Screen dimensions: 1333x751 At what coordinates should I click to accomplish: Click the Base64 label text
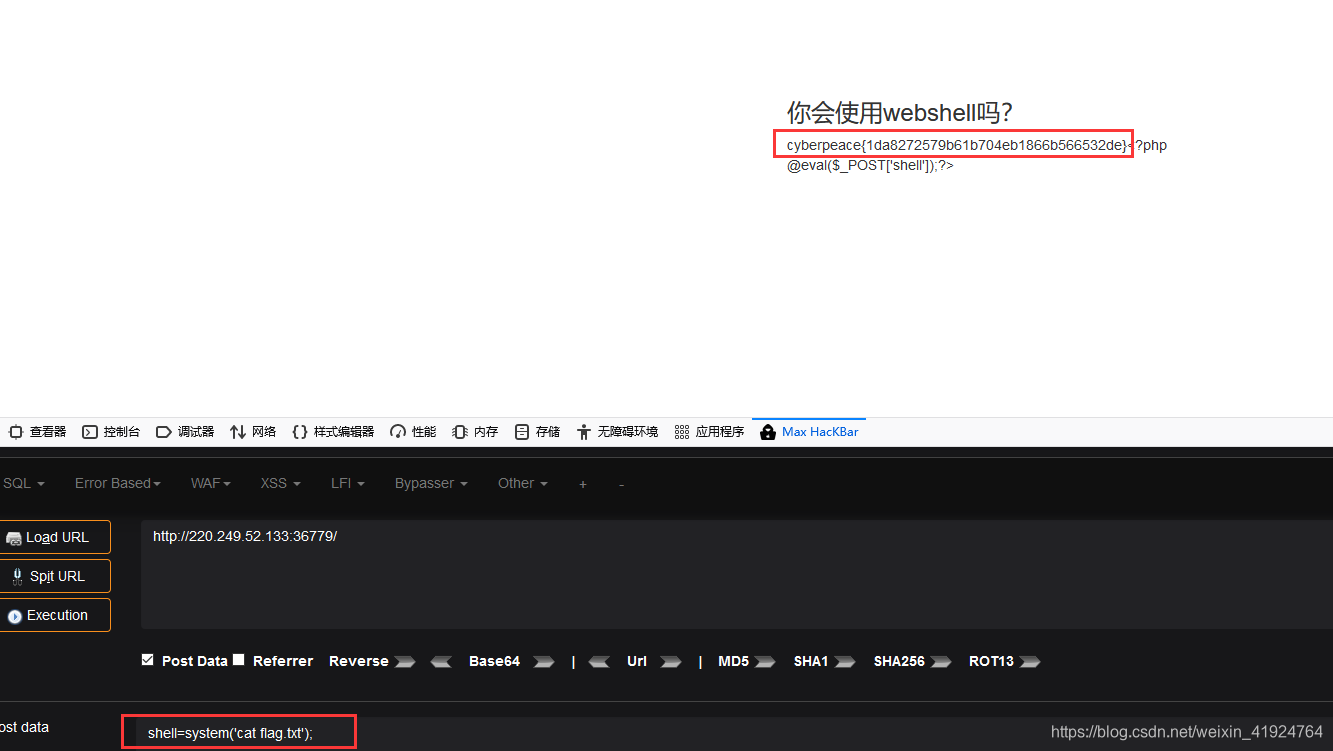(x=494, y=661)
